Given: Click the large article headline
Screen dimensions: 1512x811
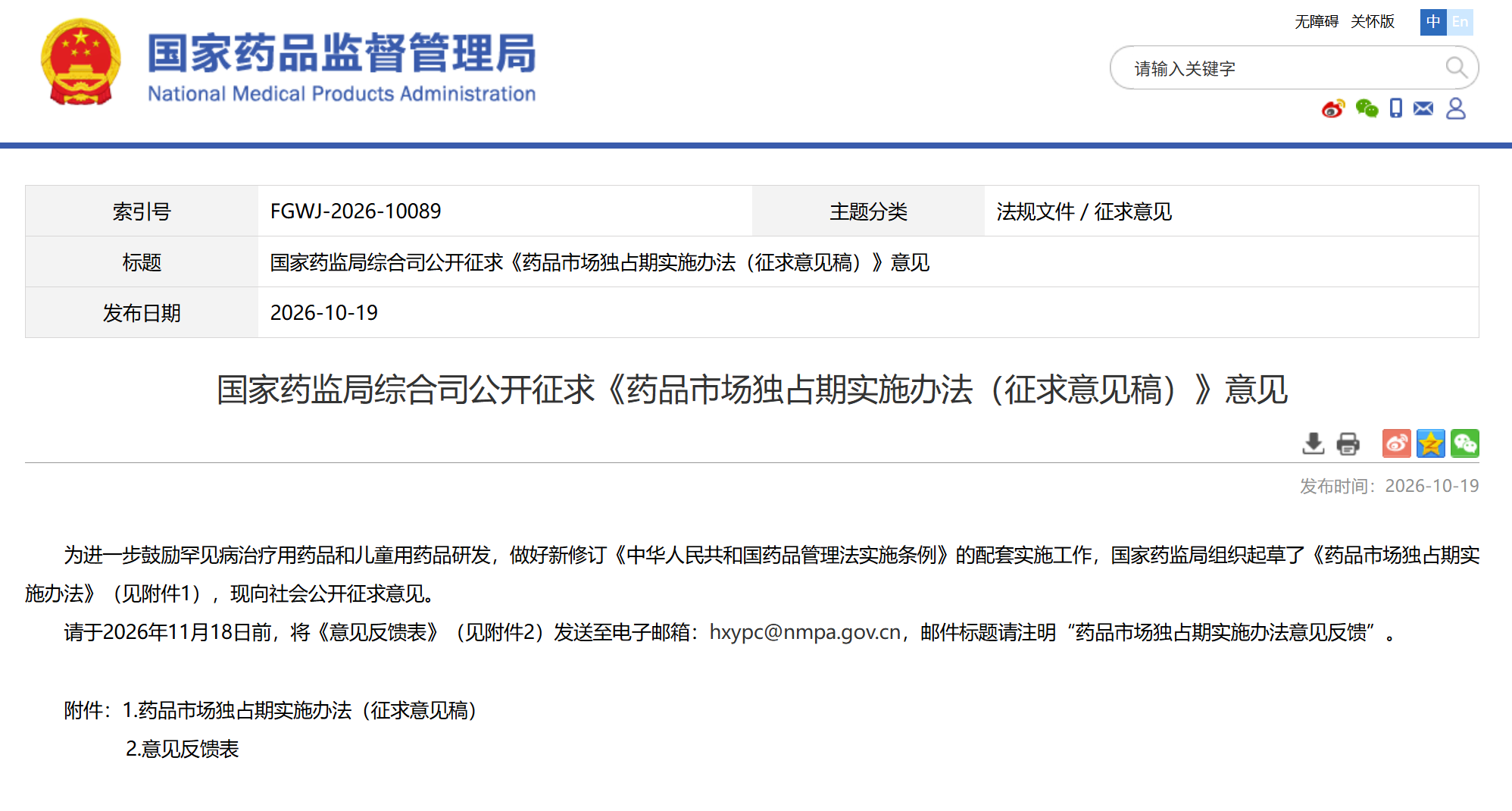Looking at the screenshot, I should 752,390.
